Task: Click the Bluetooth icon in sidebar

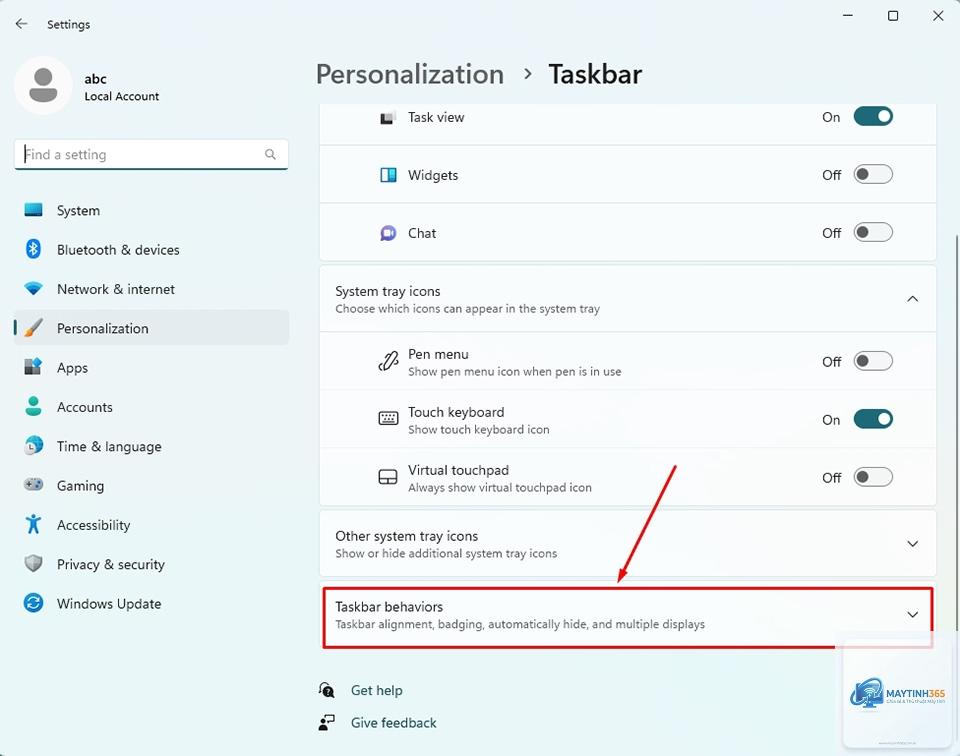Action: coord(33,249)
